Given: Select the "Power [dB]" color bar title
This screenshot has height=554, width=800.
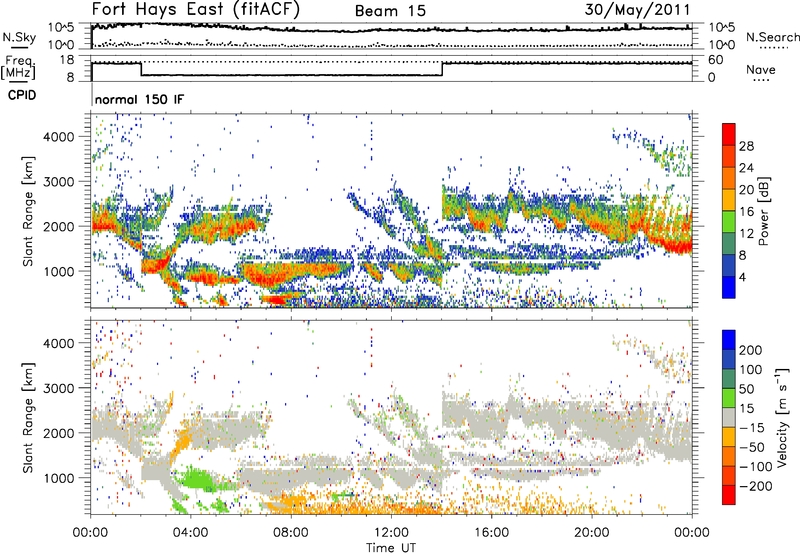Looking at the screenshot, I should tap(763, 211).
